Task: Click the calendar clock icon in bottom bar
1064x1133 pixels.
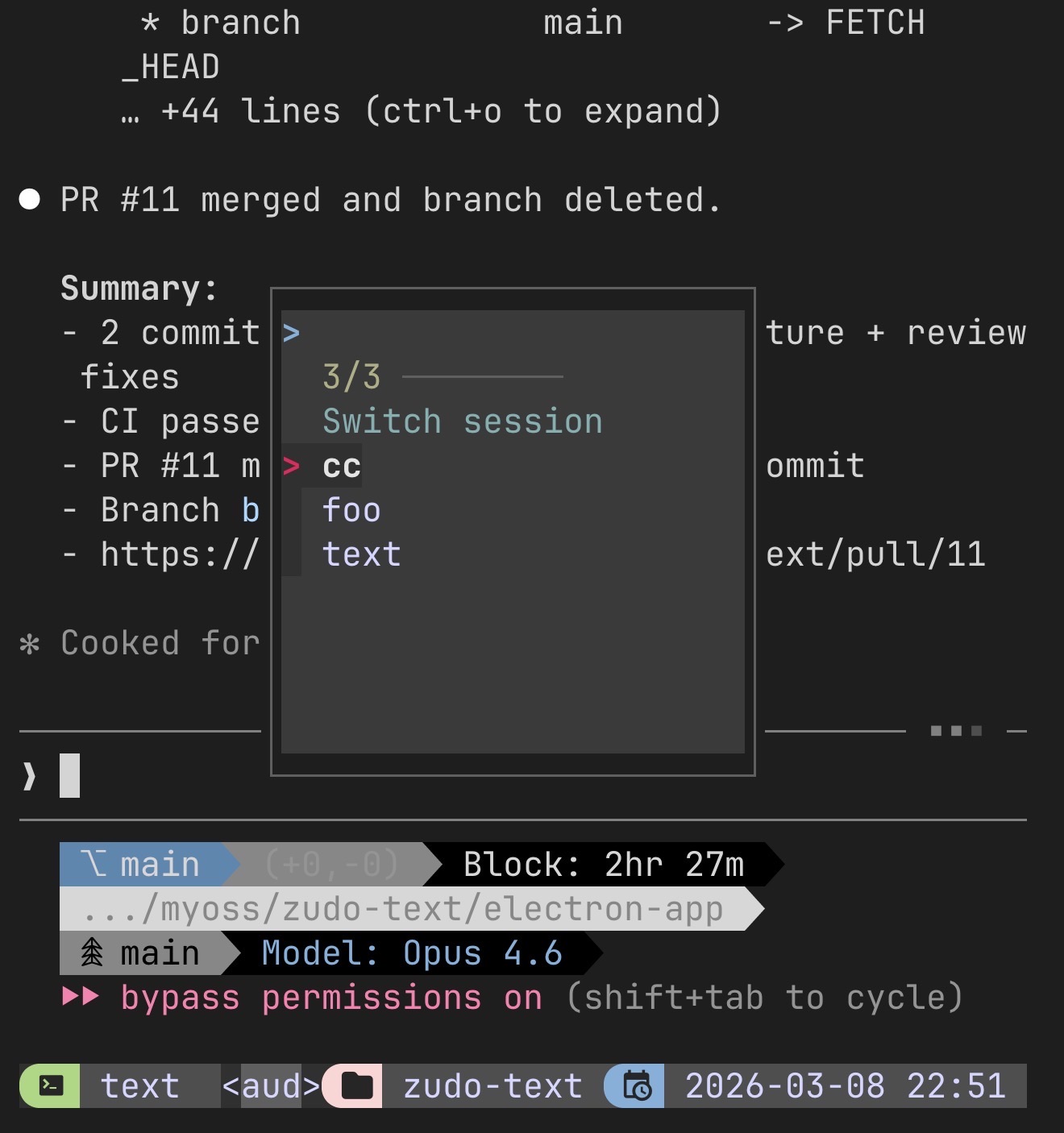Action: (636, 1086)
